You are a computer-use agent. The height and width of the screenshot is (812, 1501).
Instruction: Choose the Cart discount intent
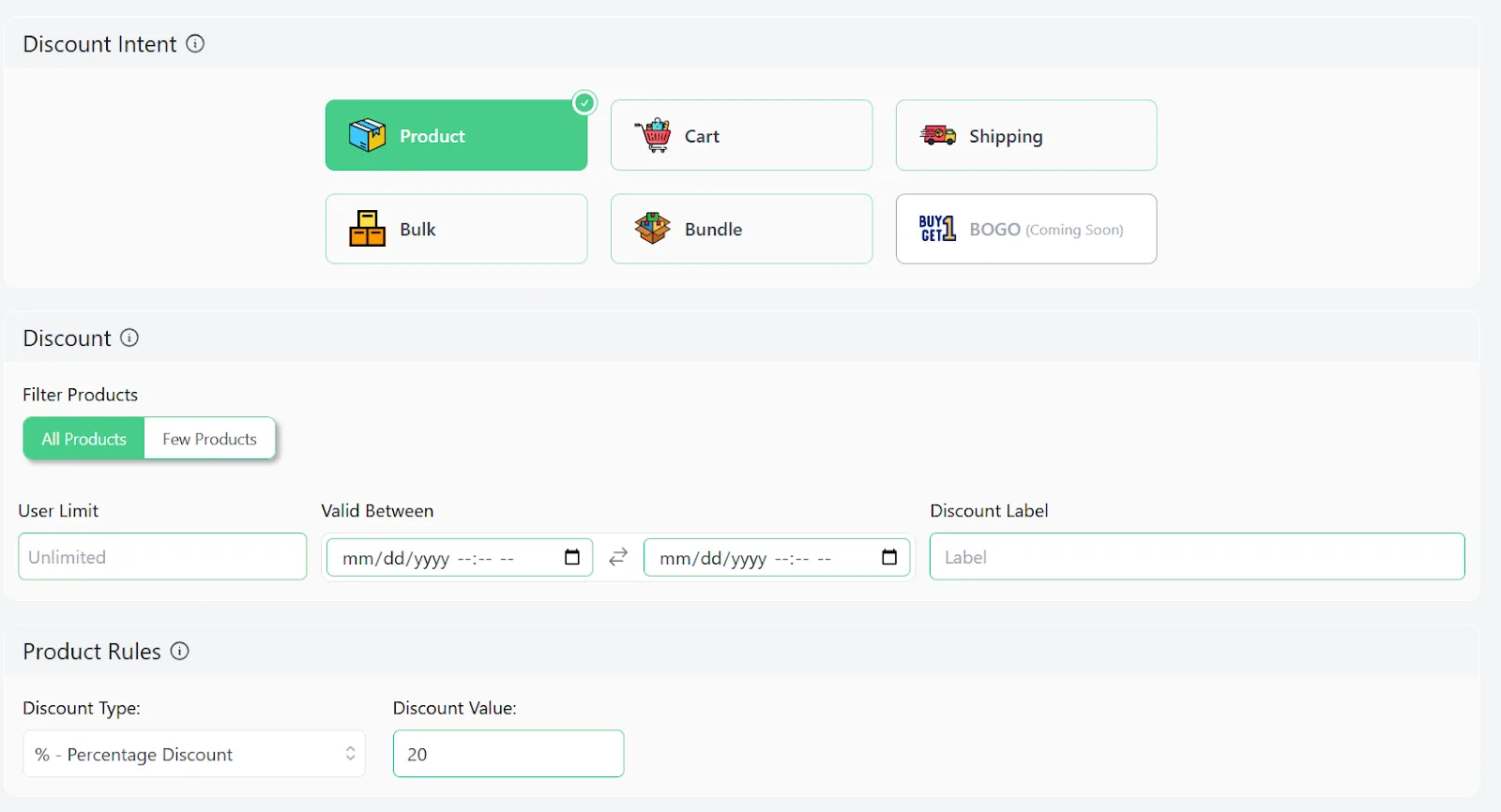pos(741,135)
